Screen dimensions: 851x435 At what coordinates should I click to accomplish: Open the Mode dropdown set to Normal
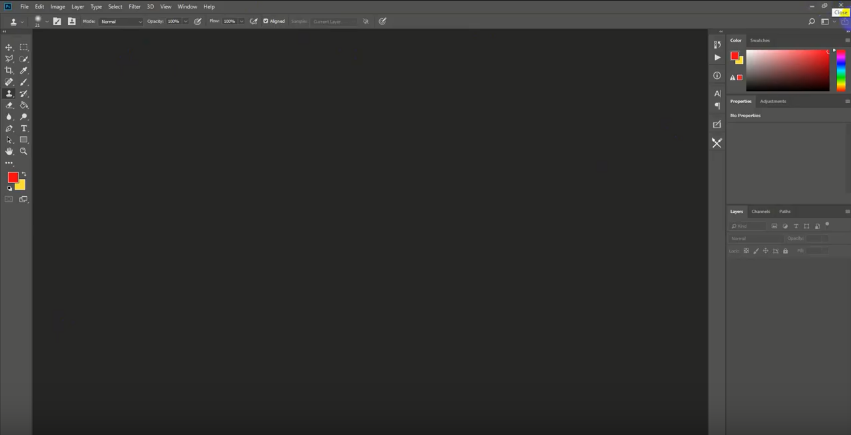120,22
